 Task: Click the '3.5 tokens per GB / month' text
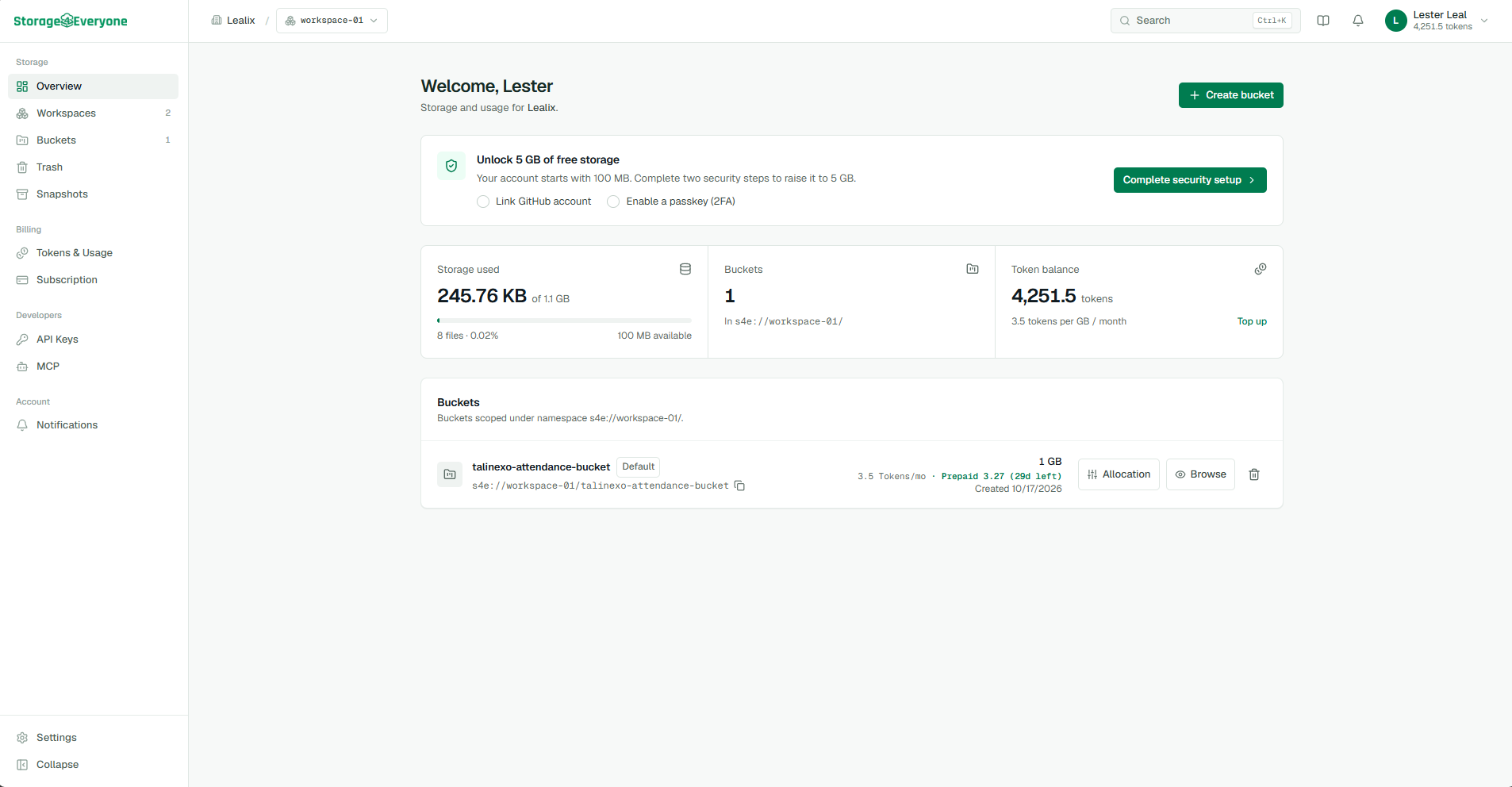tap(1069, 321)
